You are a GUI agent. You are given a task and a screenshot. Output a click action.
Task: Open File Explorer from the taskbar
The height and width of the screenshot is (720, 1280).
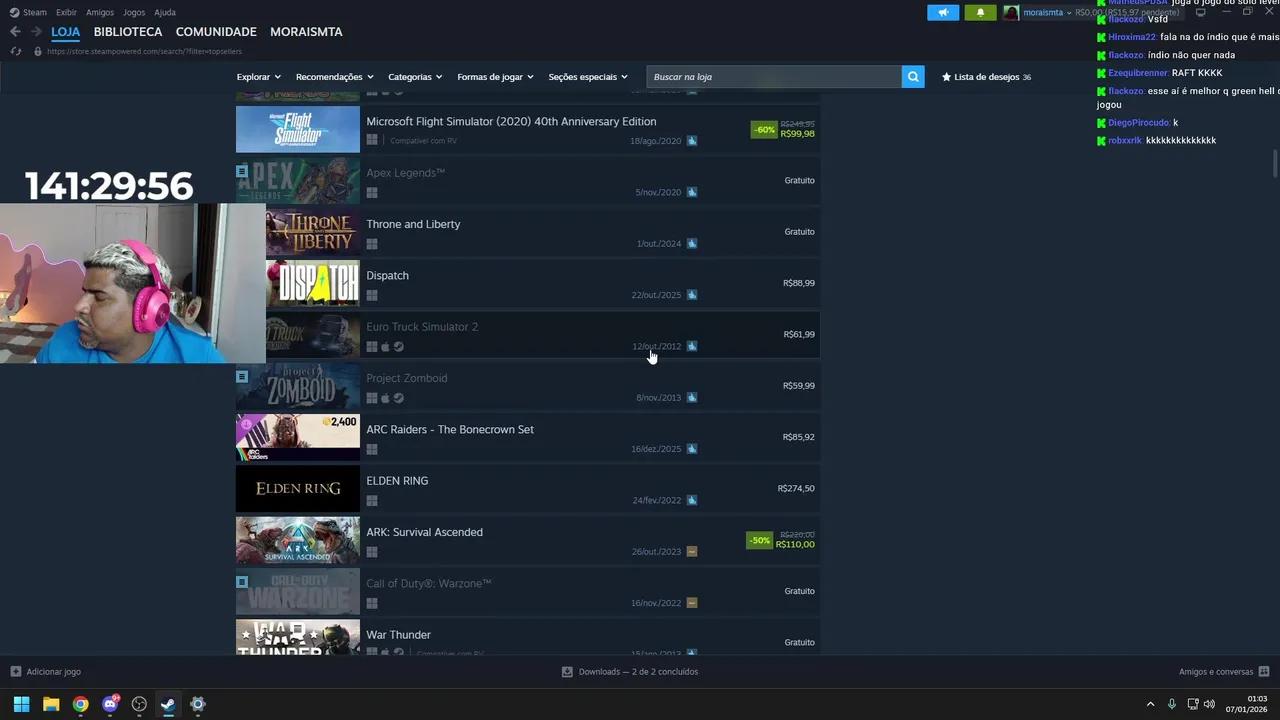[x=51, y=704]
